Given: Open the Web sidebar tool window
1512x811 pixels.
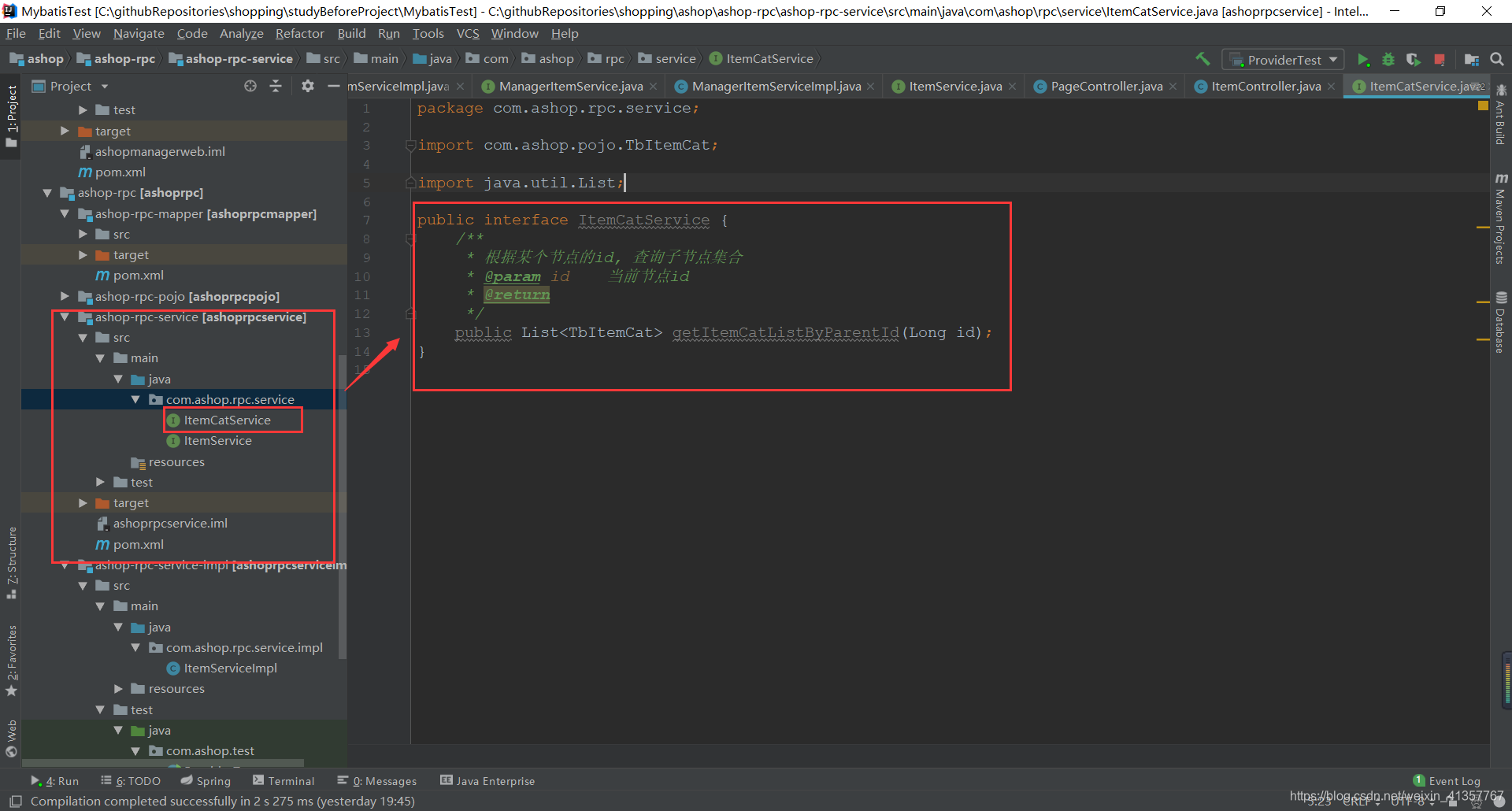Looking at the screenshot, I should pos(11,738).
